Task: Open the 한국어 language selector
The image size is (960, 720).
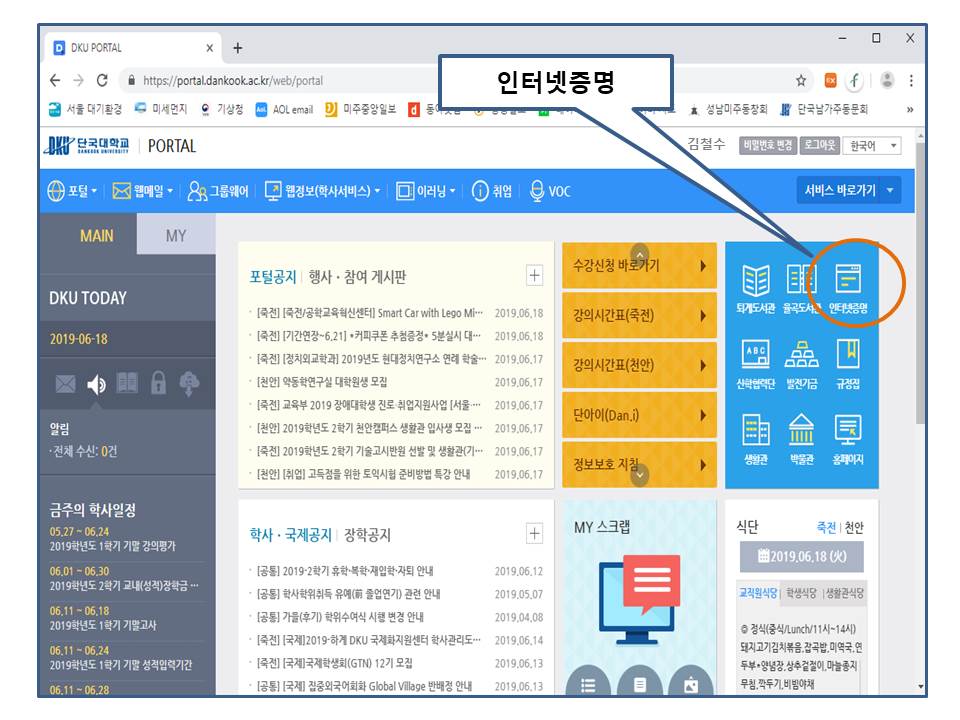Action: 872,146
